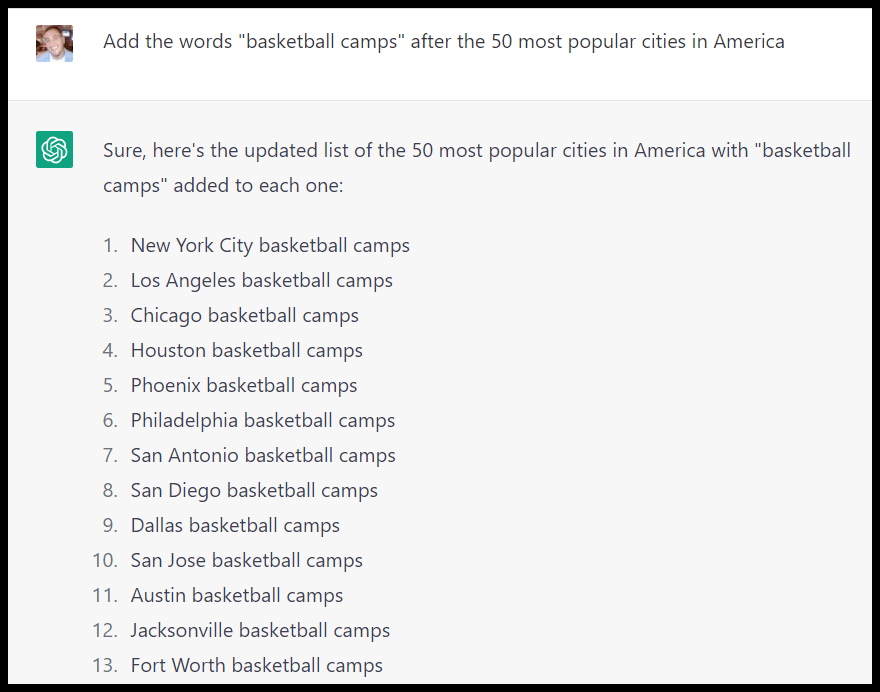Click the number 7 list marker
880x692 pixels.
(x=110, y=455)
